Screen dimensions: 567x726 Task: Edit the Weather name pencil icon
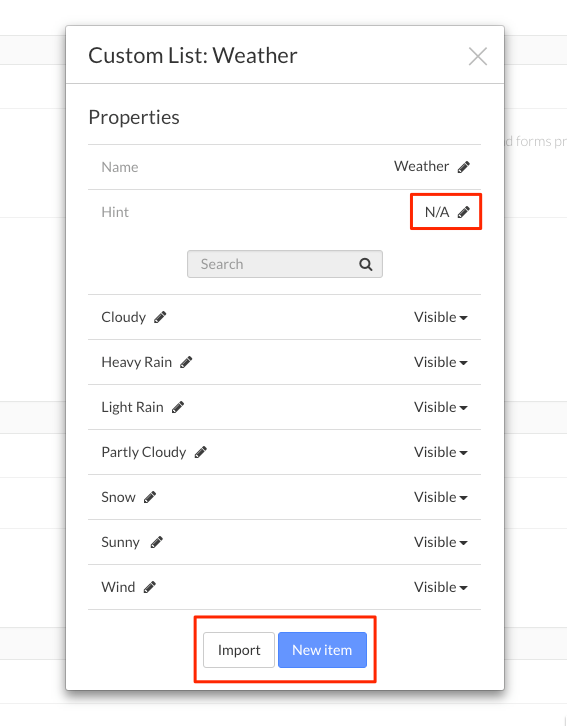[x=463, y=167]
